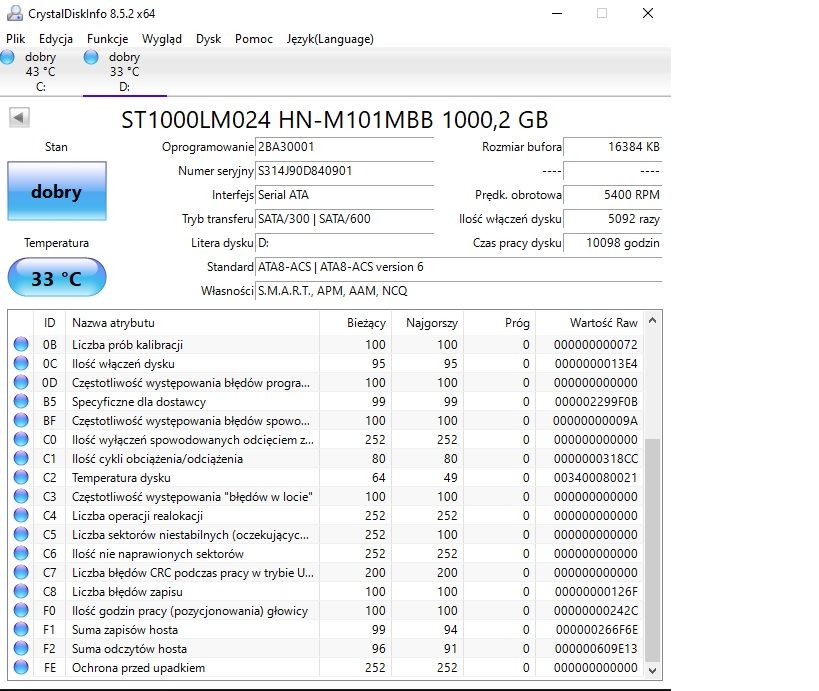Click the status orb of row F2
Viewport: 819px width, 691px height.
21,648
